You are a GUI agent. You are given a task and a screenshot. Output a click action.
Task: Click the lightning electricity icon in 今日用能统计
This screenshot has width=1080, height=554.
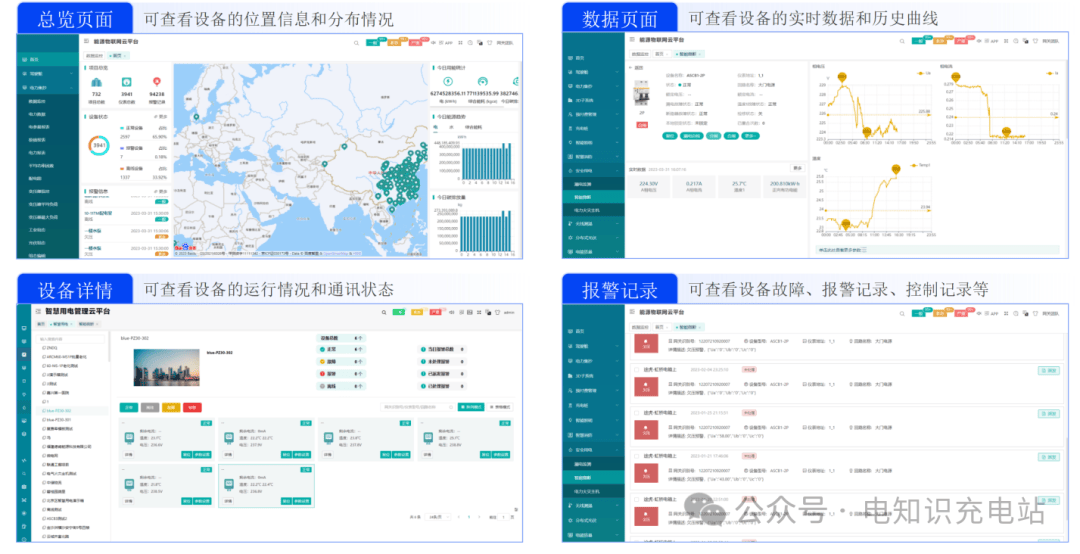pyautogui.click(x=448, y=81)
